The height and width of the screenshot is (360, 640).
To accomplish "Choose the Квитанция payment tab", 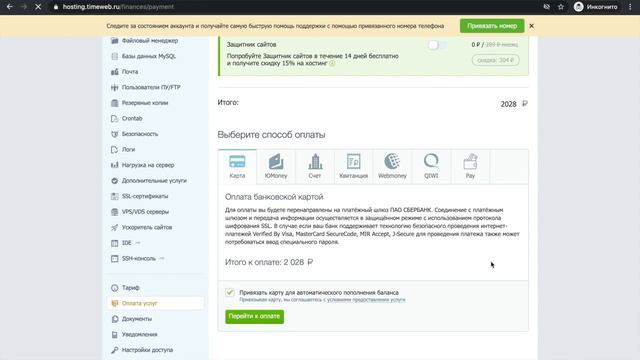I will pos(353,167).
